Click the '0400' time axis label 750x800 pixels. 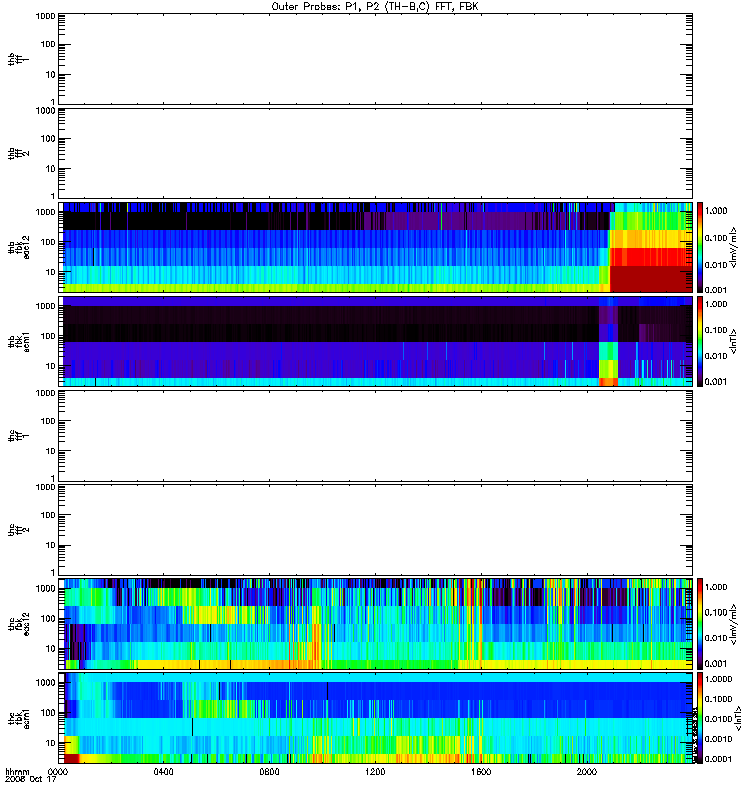point(163,772)
